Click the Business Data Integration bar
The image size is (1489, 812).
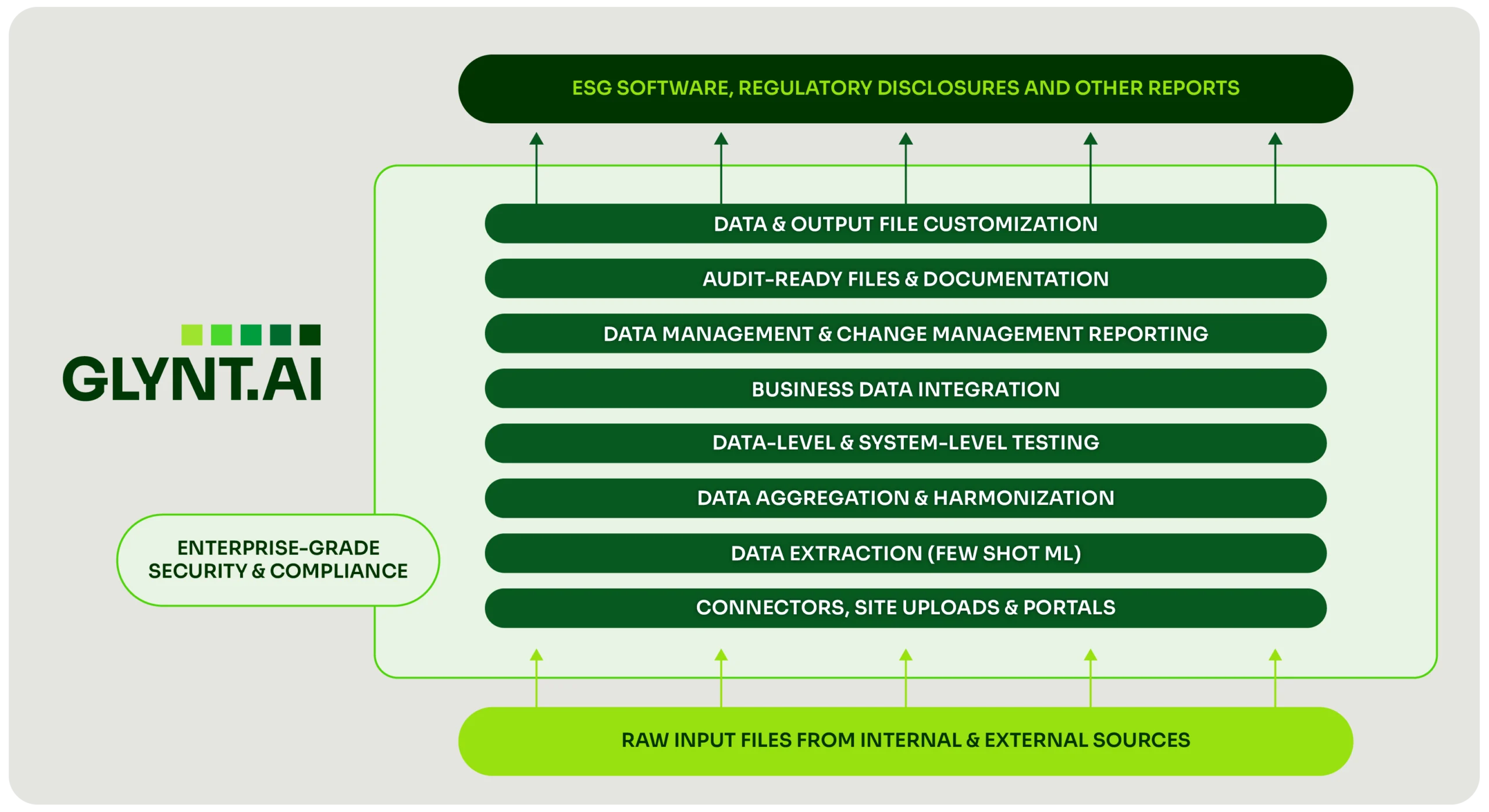click(x=905, y=389)
